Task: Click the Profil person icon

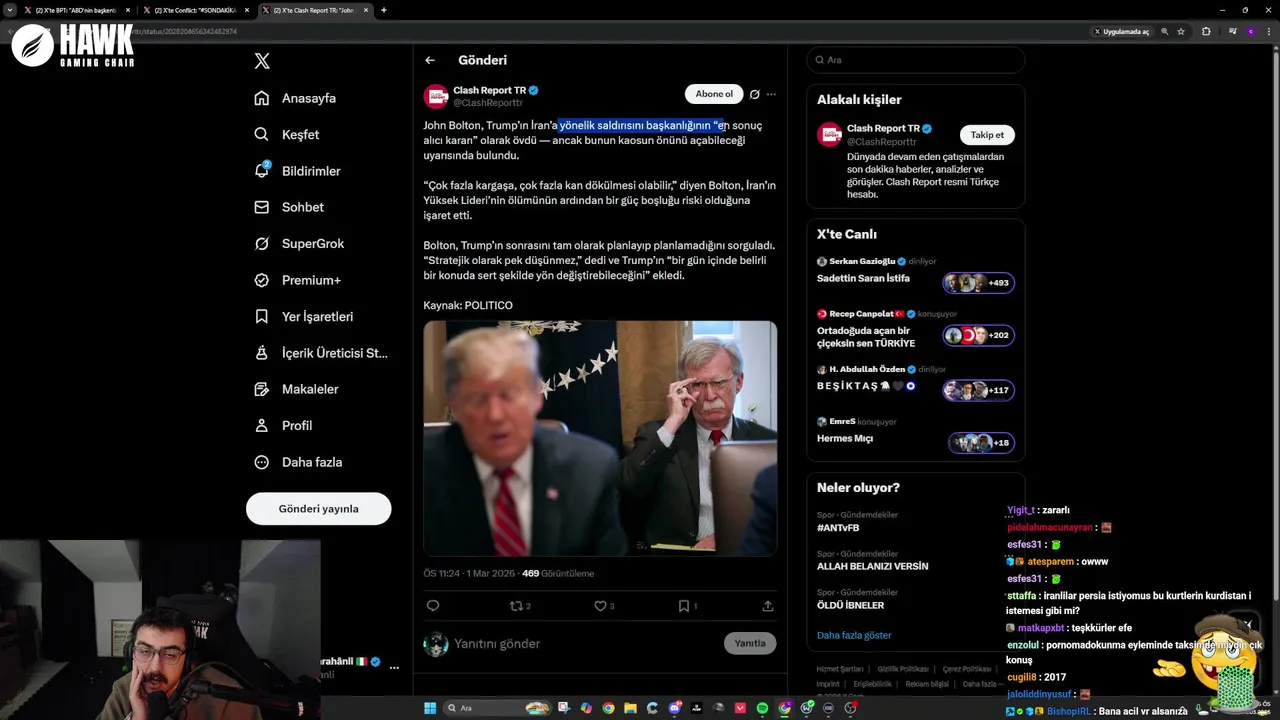Action: [262, 425]
